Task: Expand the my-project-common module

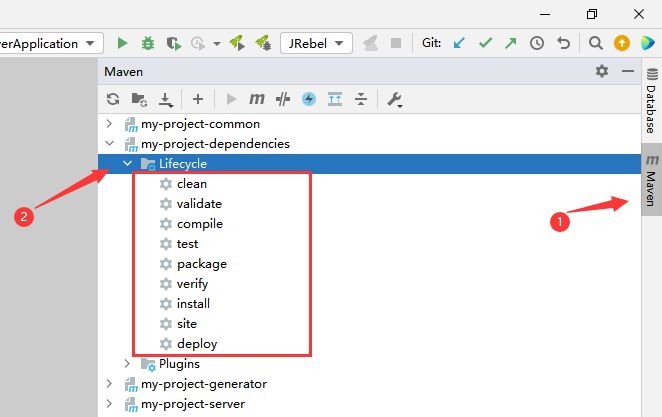Action: click(109, 124)
